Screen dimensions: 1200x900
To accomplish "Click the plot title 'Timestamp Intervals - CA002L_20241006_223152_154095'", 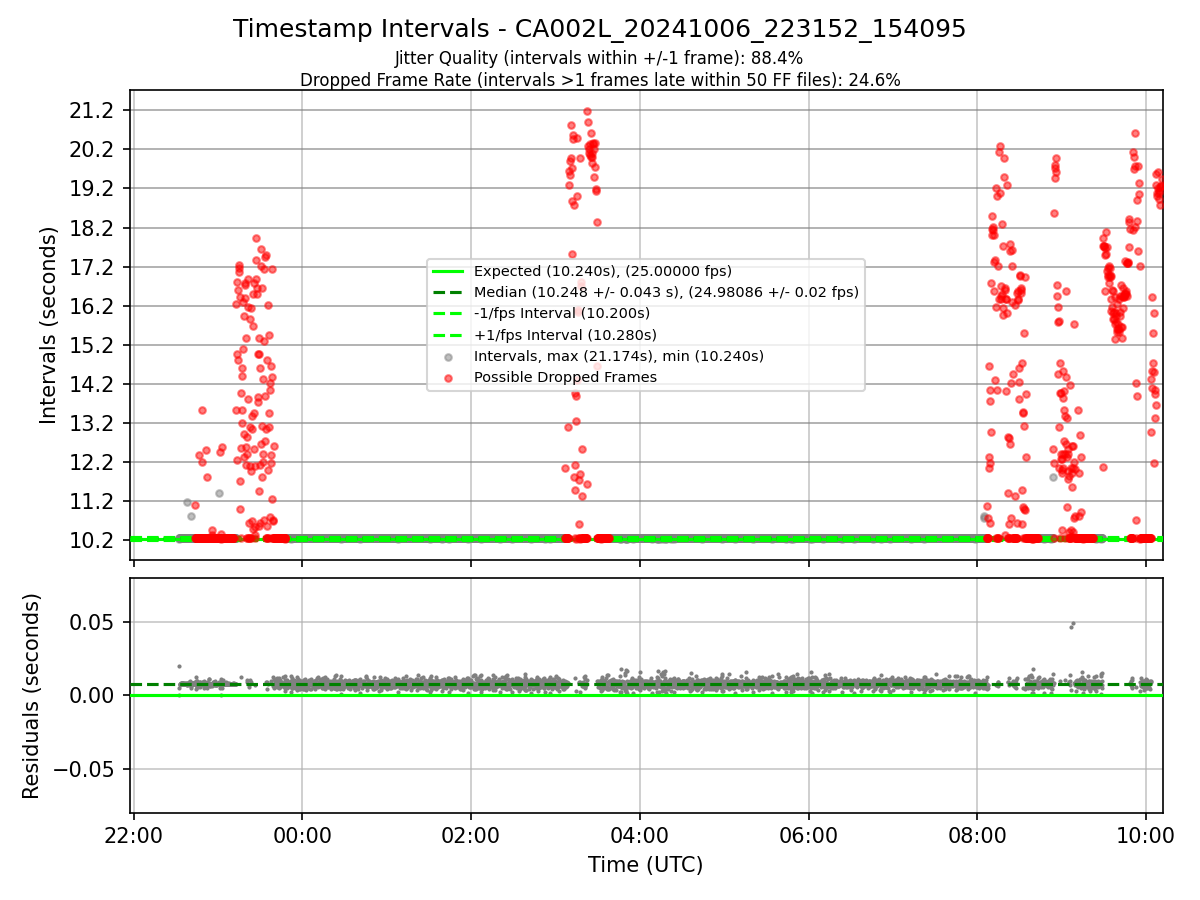I will pyautogui.click(x=600, y=29).
